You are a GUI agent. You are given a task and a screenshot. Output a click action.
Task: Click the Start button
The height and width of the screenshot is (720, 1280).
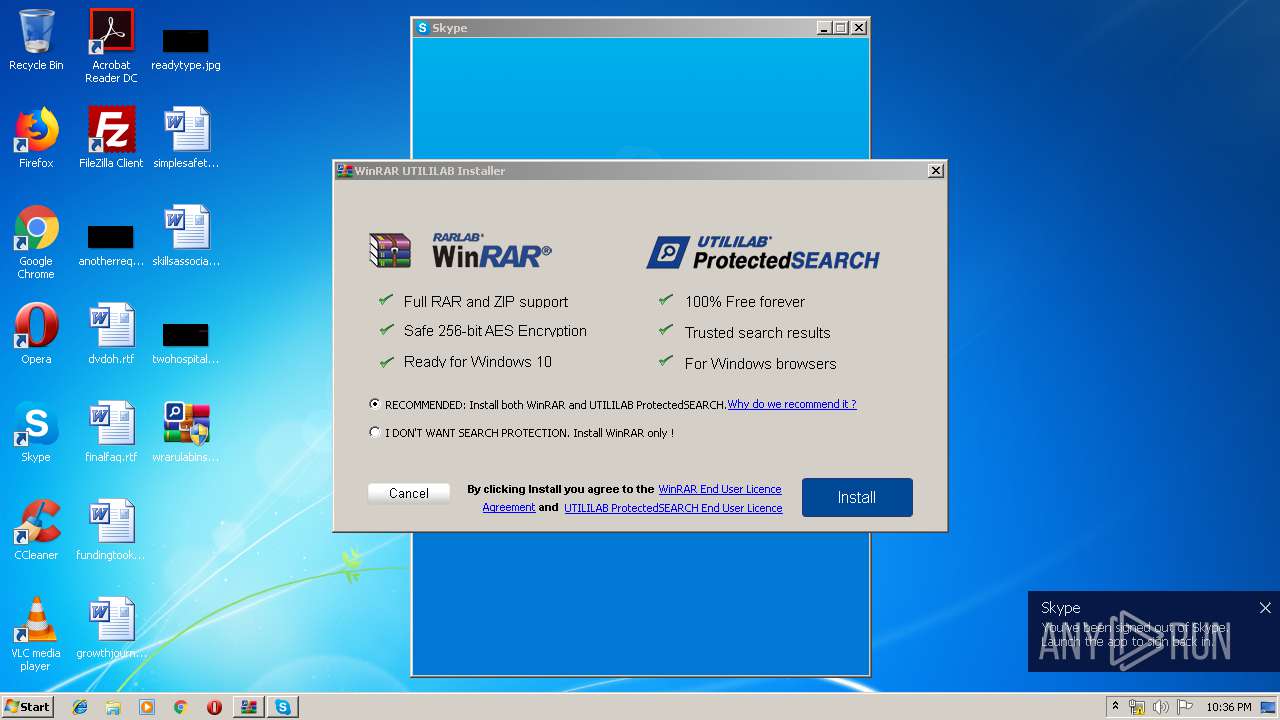click(27, 707)
